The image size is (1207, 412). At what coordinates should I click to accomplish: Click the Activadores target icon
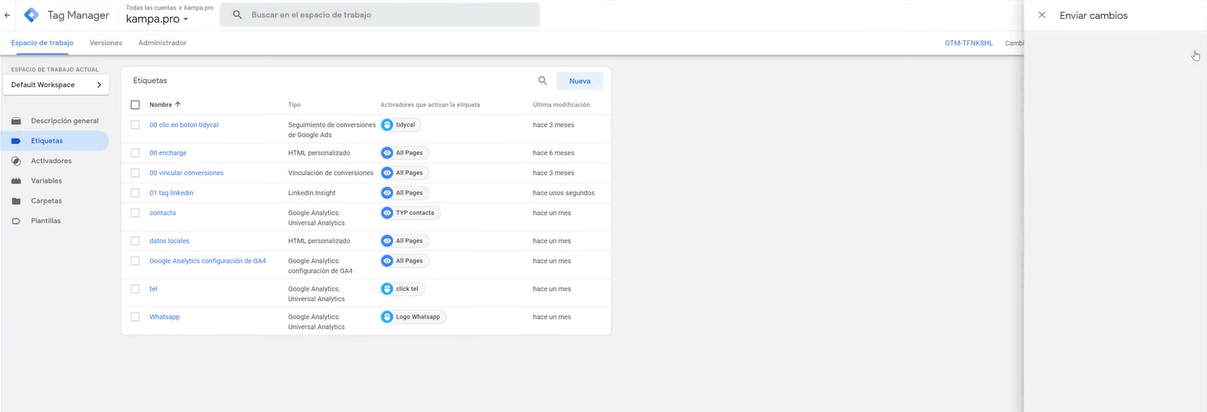tap(16, 161)
